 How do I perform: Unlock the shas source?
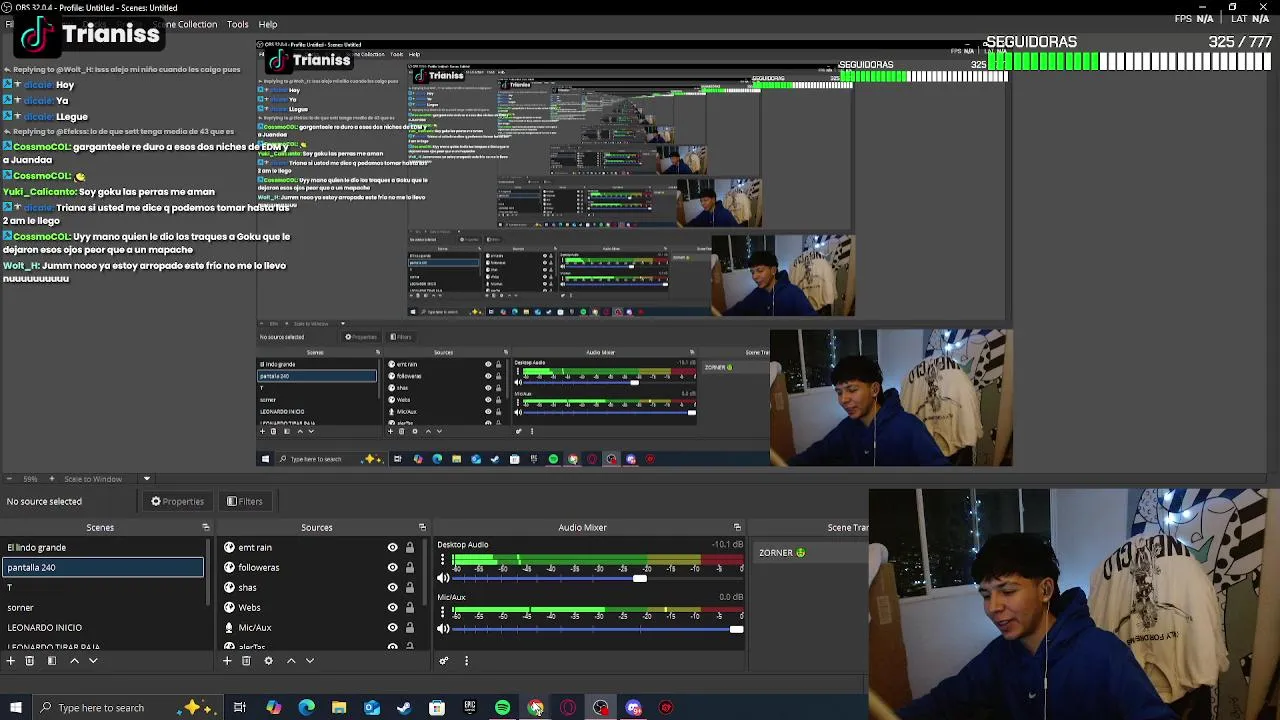[x=409, y=587]
